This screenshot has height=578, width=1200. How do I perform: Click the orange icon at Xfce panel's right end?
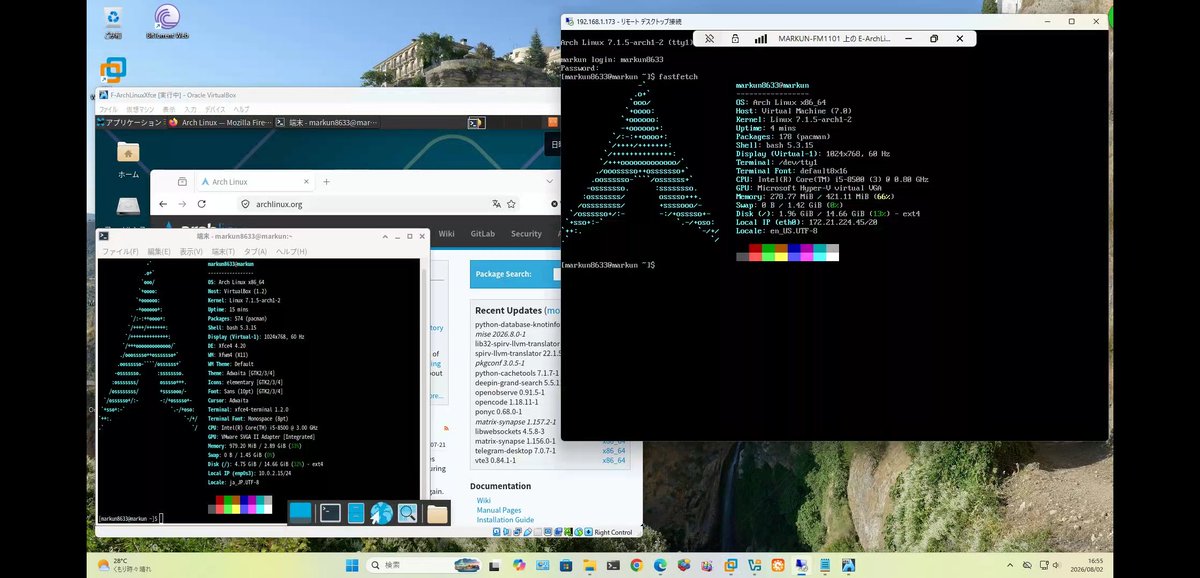point(552,122)
